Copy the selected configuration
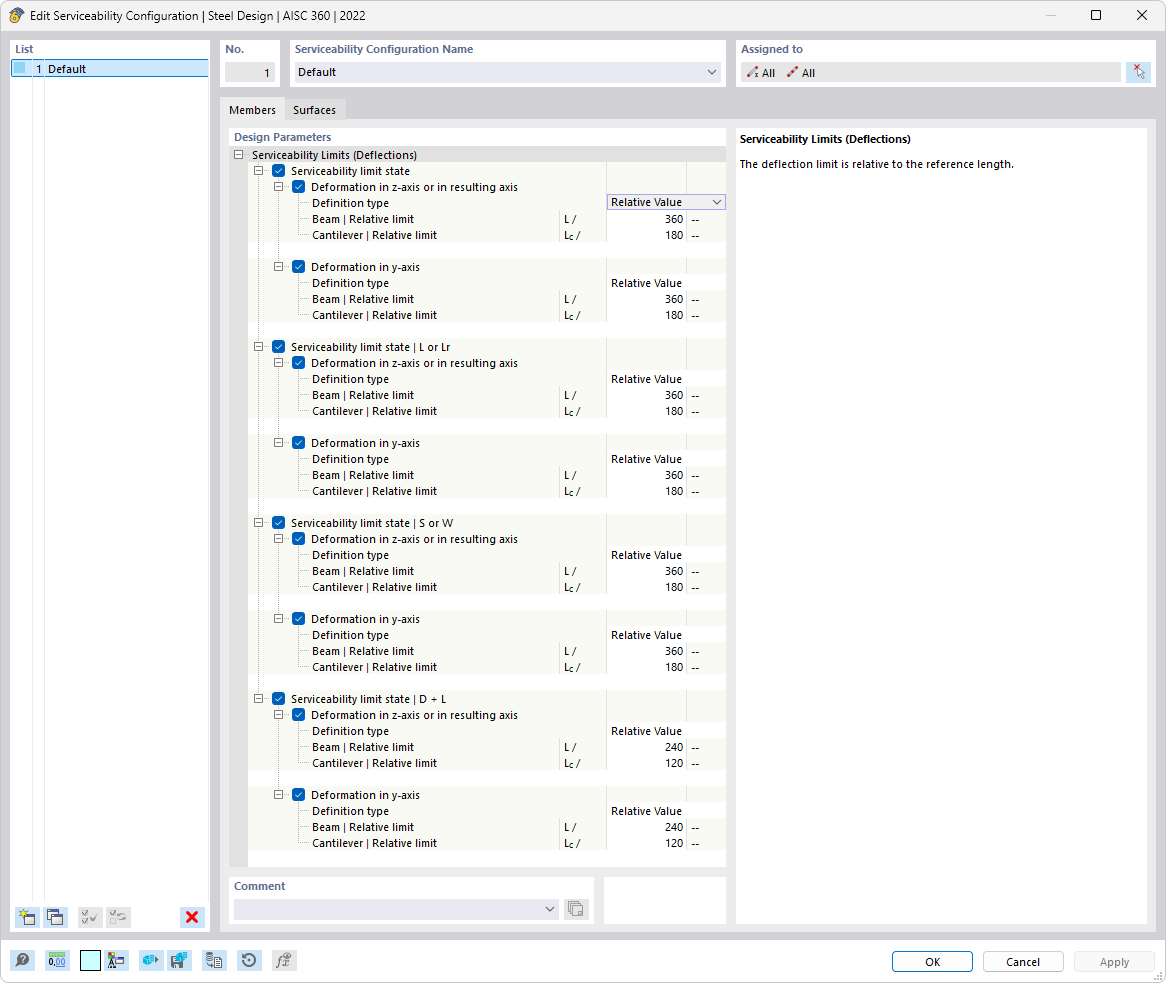Image resolution: width=1166 pixels, height=983 pixels. click(x=57, y=917)
